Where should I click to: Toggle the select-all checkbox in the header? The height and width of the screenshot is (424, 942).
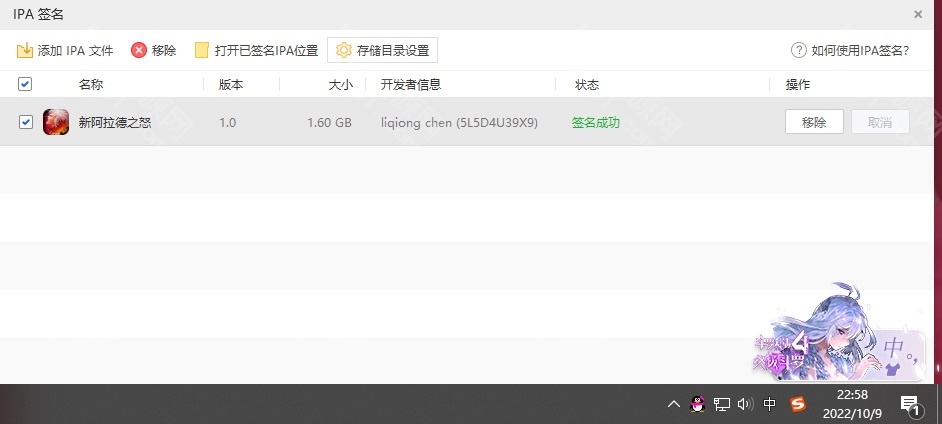25,84
